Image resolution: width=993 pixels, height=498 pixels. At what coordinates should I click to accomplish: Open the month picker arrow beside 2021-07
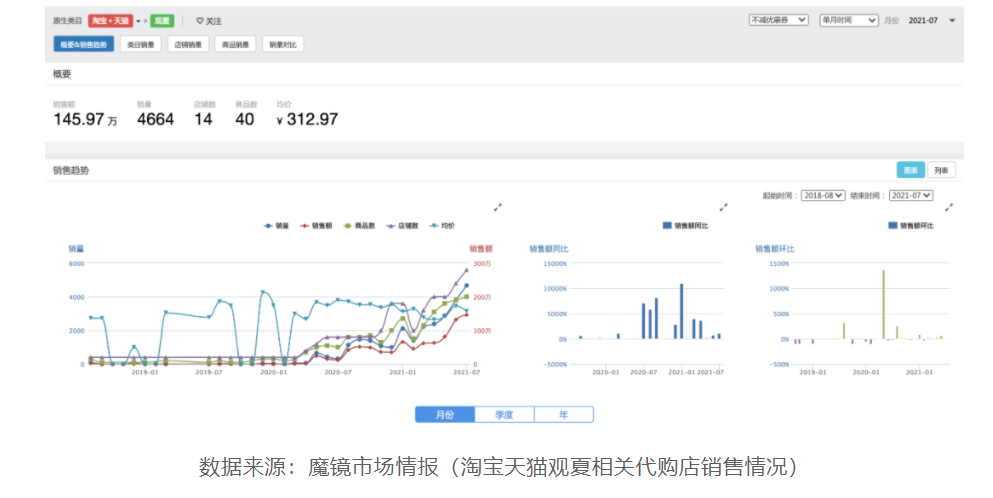[952, 20]
